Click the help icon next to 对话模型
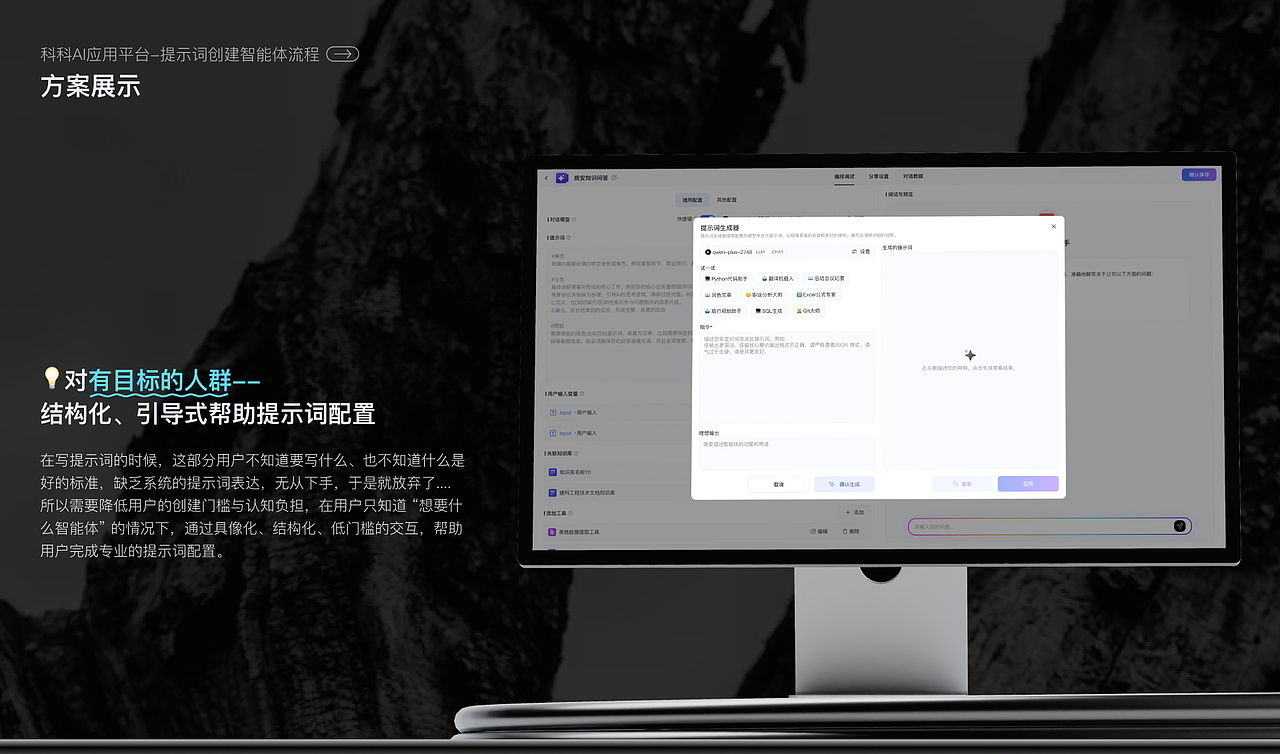Viewport: 1280px width, 754px height. pyautogui.click(x=575, y=219)
